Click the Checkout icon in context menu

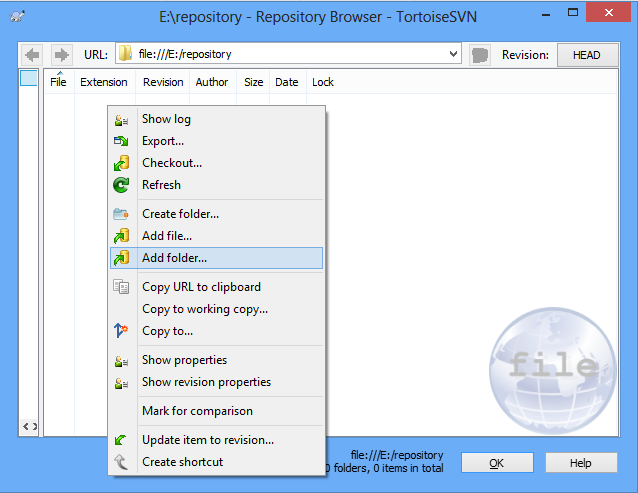point(121,163)
